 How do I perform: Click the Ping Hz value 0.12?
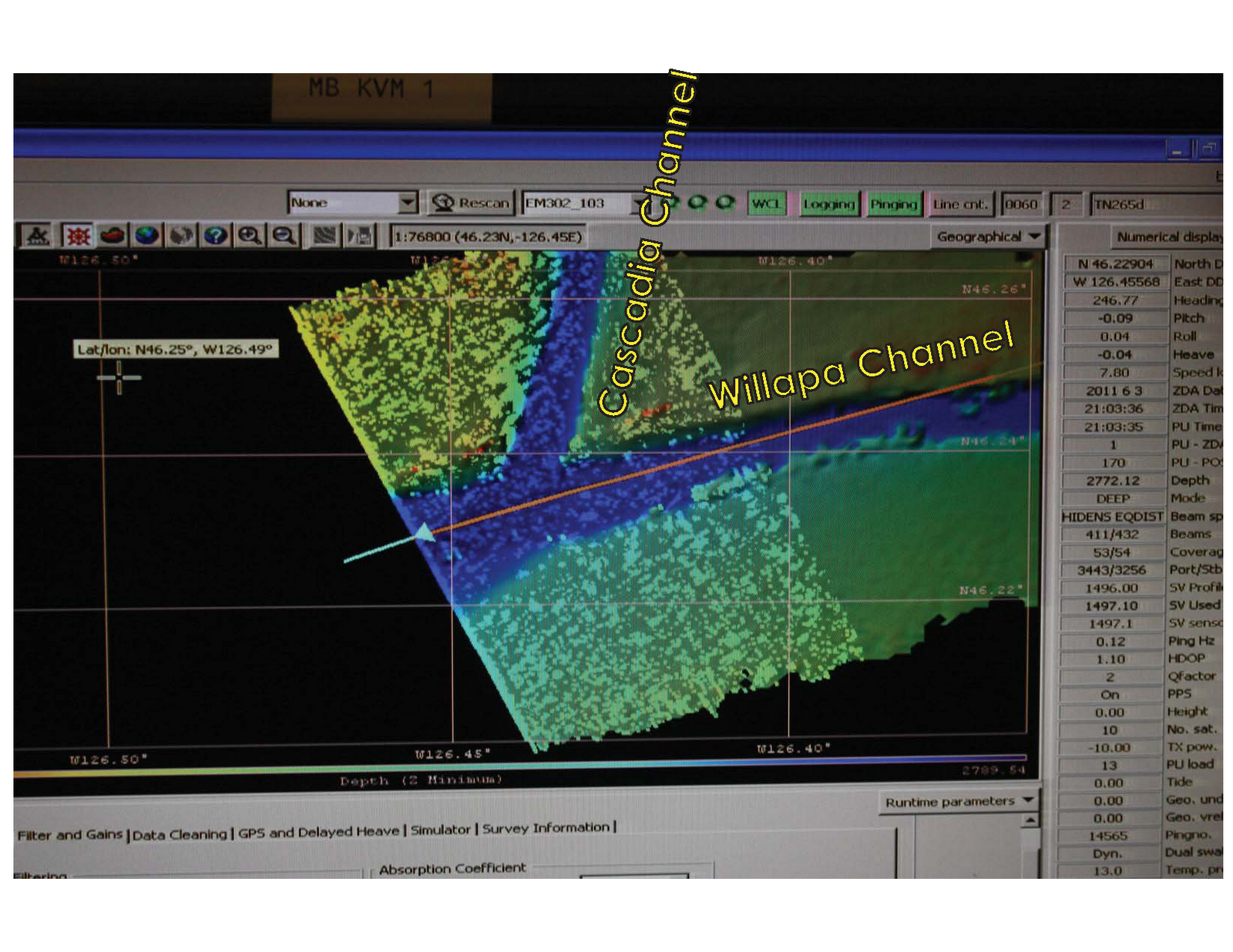(x=1111, y=642)
